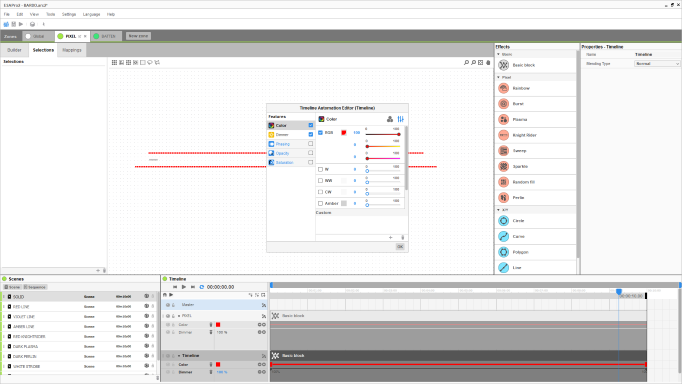Click the Scene button in Scenes panel
This screenshot has height=384, width=682.
tap(12, 287)
